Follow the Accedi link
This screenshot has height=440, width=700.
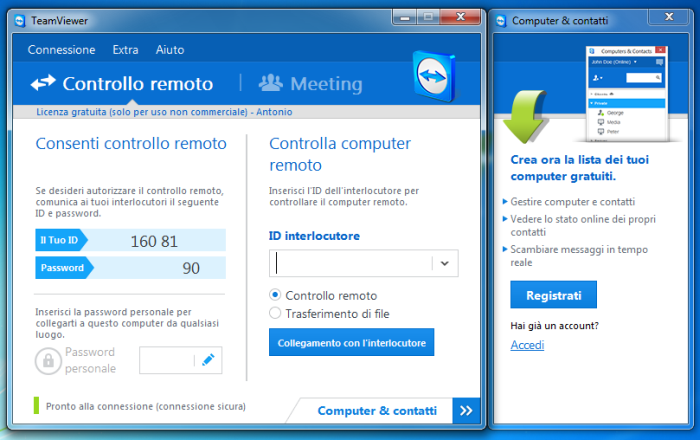[527, 345]
